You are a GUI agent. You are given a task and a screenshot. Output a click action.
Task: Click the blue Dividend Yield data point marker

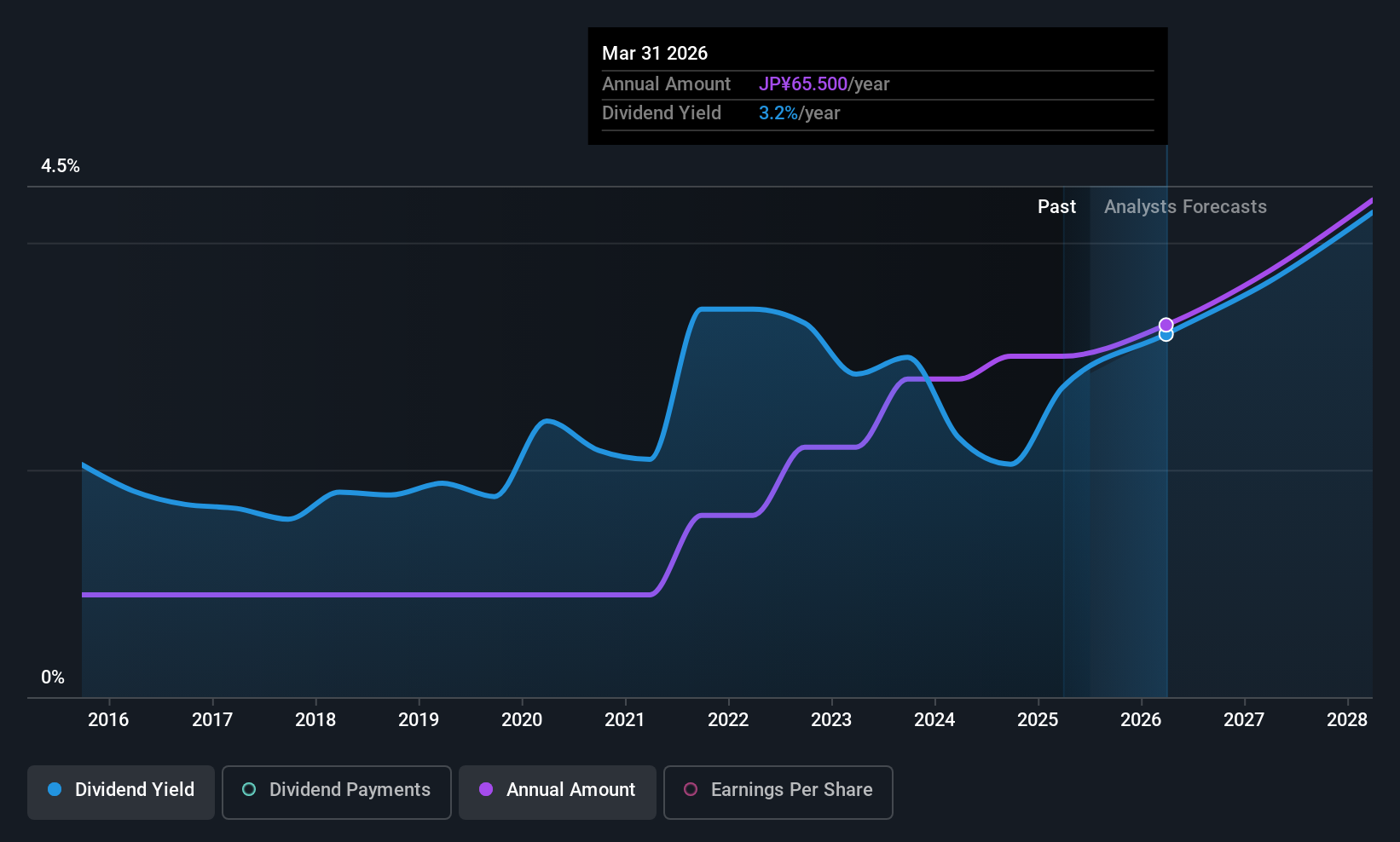coord(1166,336)
